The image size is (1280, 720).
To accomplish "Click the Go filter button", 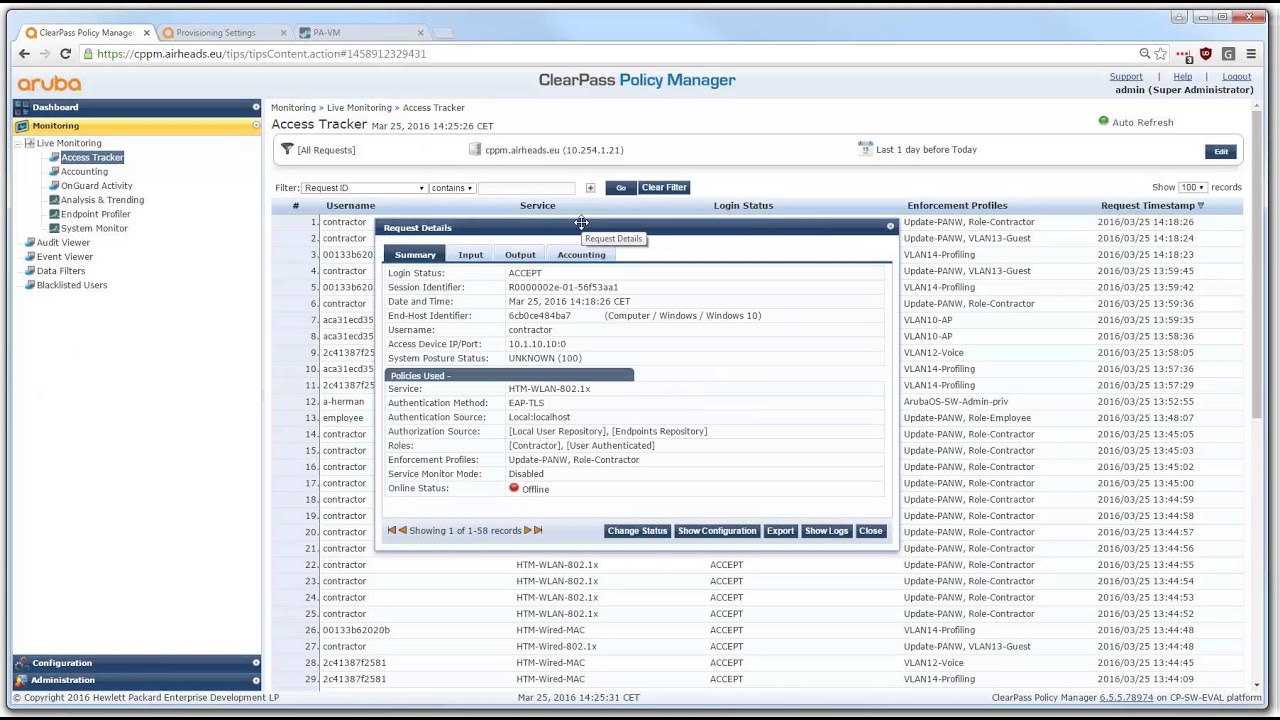I will click(620, 188).
